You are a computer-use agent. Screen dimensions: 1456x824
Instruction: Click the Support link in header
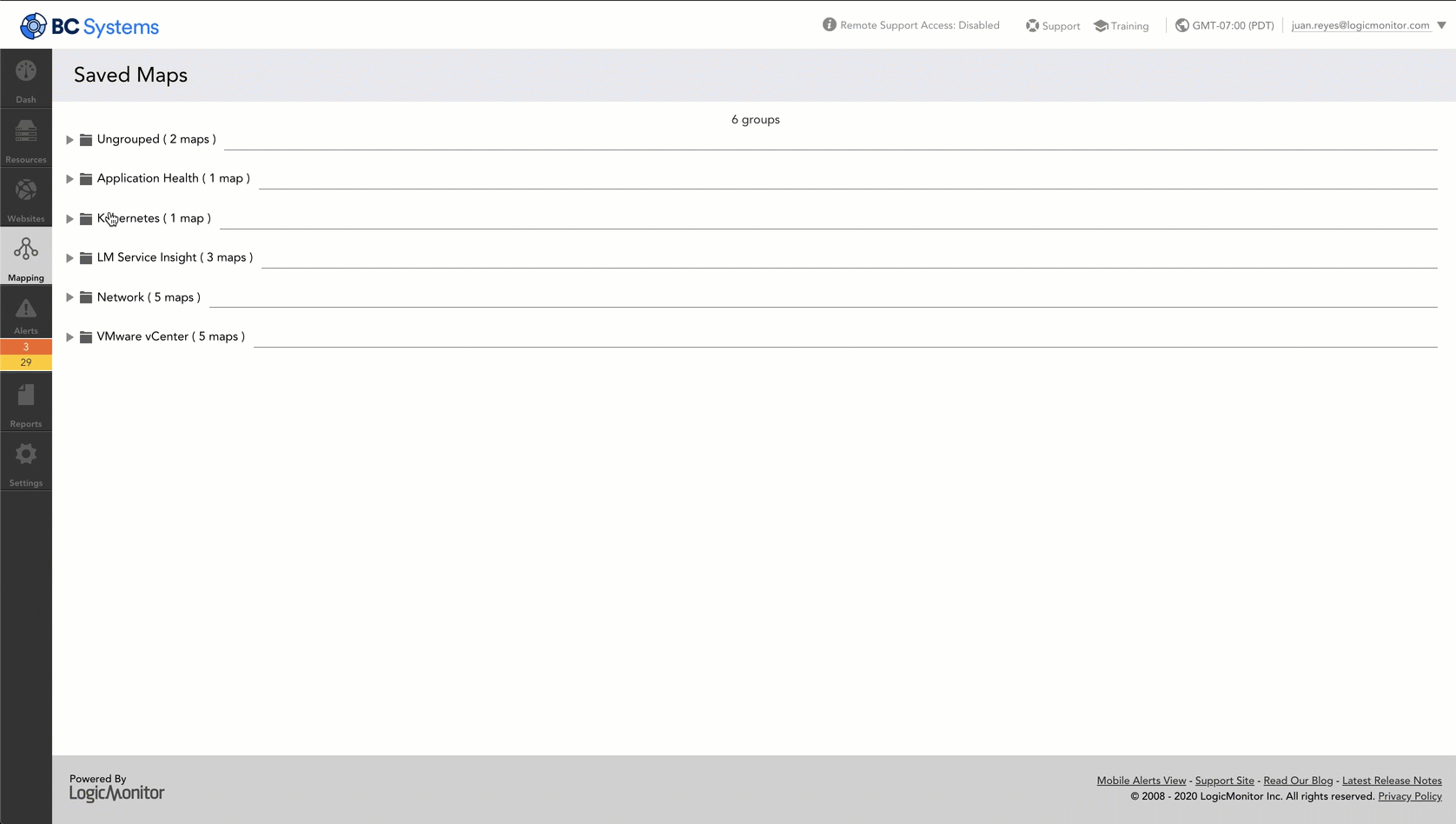[x=1061, y=26]
